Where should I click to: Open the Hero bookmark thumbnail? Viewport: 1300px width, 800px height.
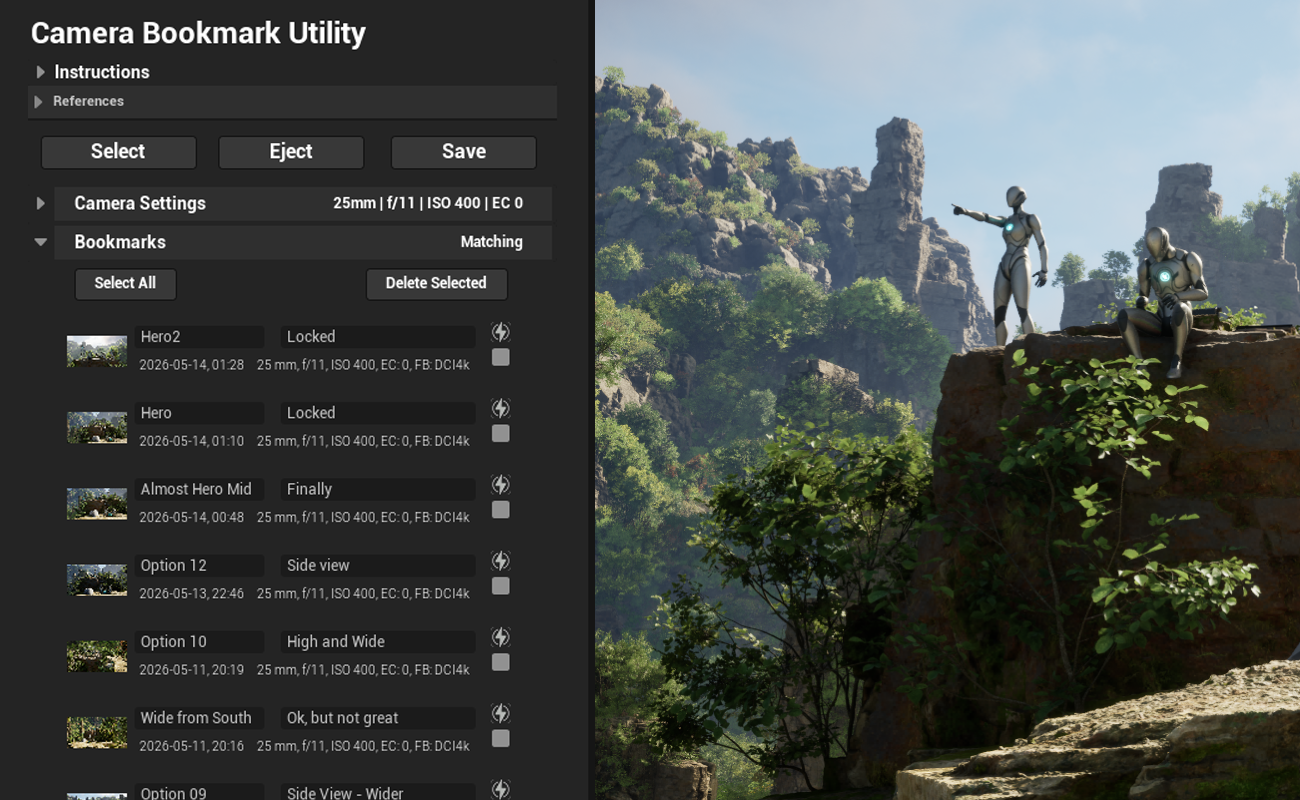(x=97, y=427)
